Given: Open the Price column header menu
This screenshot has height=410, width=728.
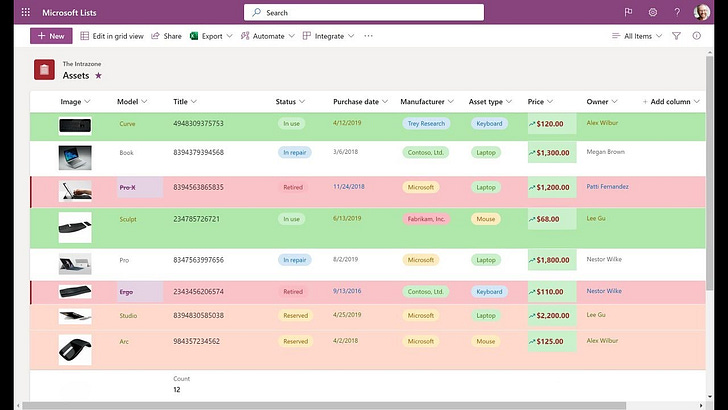Looking at the screenshot, I should coord(540,101).
